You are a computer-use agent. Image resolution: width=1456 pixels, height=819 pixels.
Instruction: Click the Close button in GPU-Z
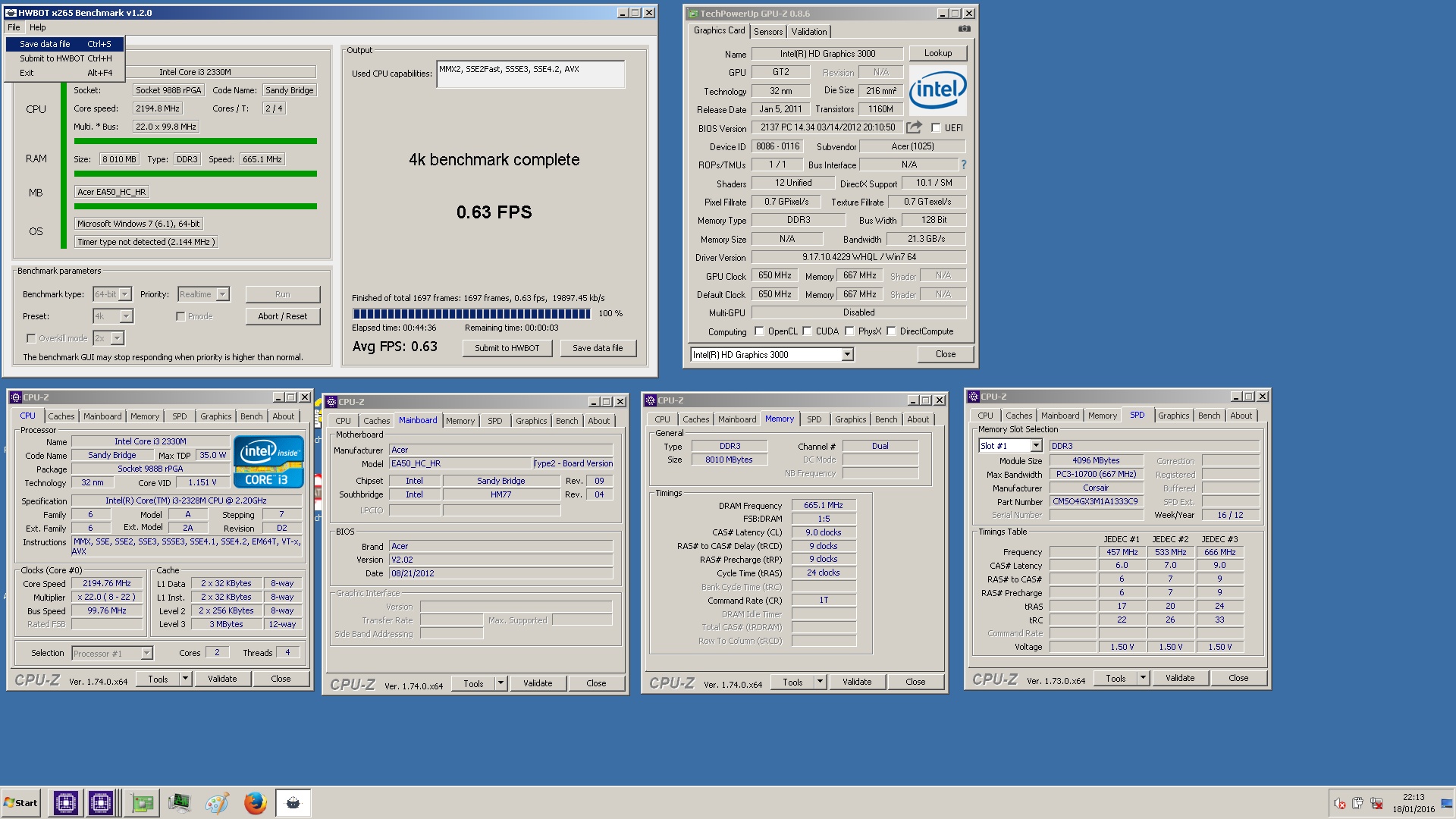point(945,354)
